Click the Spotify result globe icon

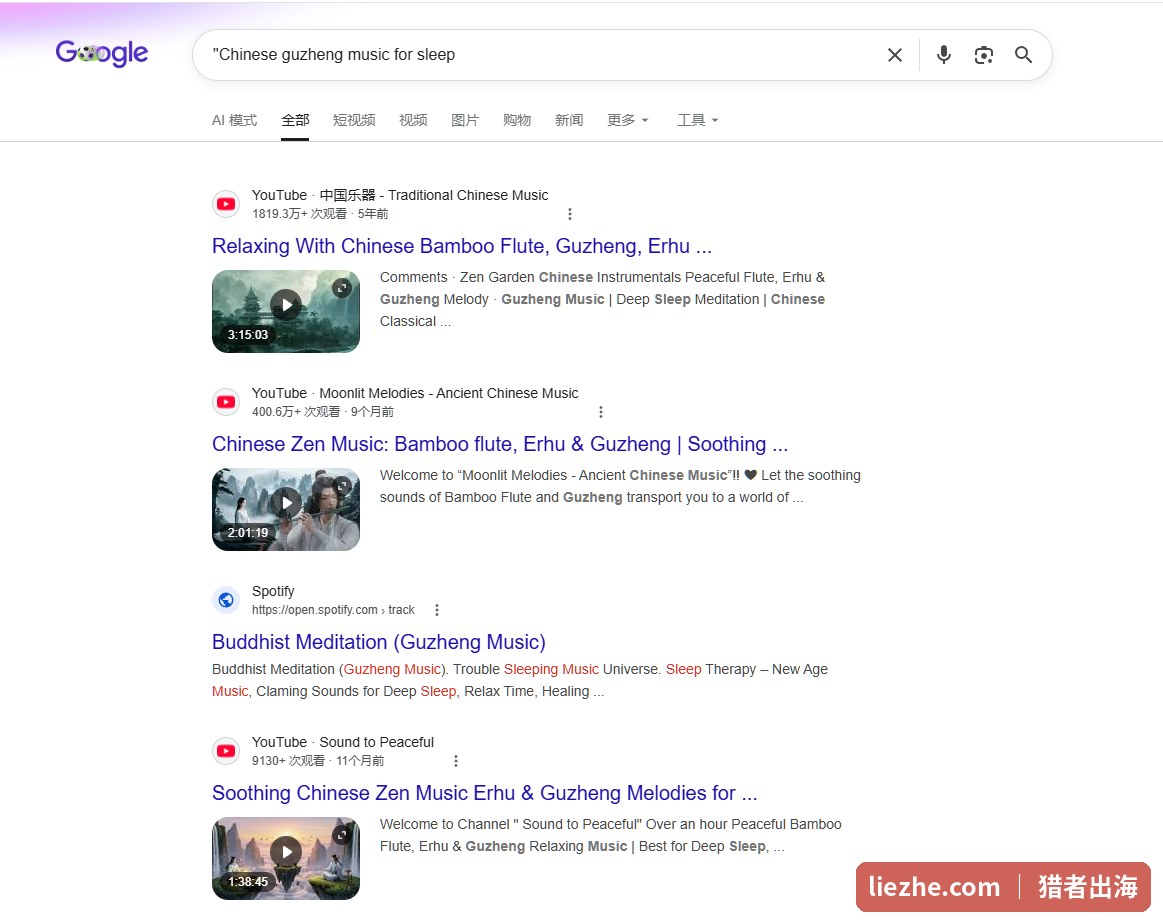(x=226, y=600)
